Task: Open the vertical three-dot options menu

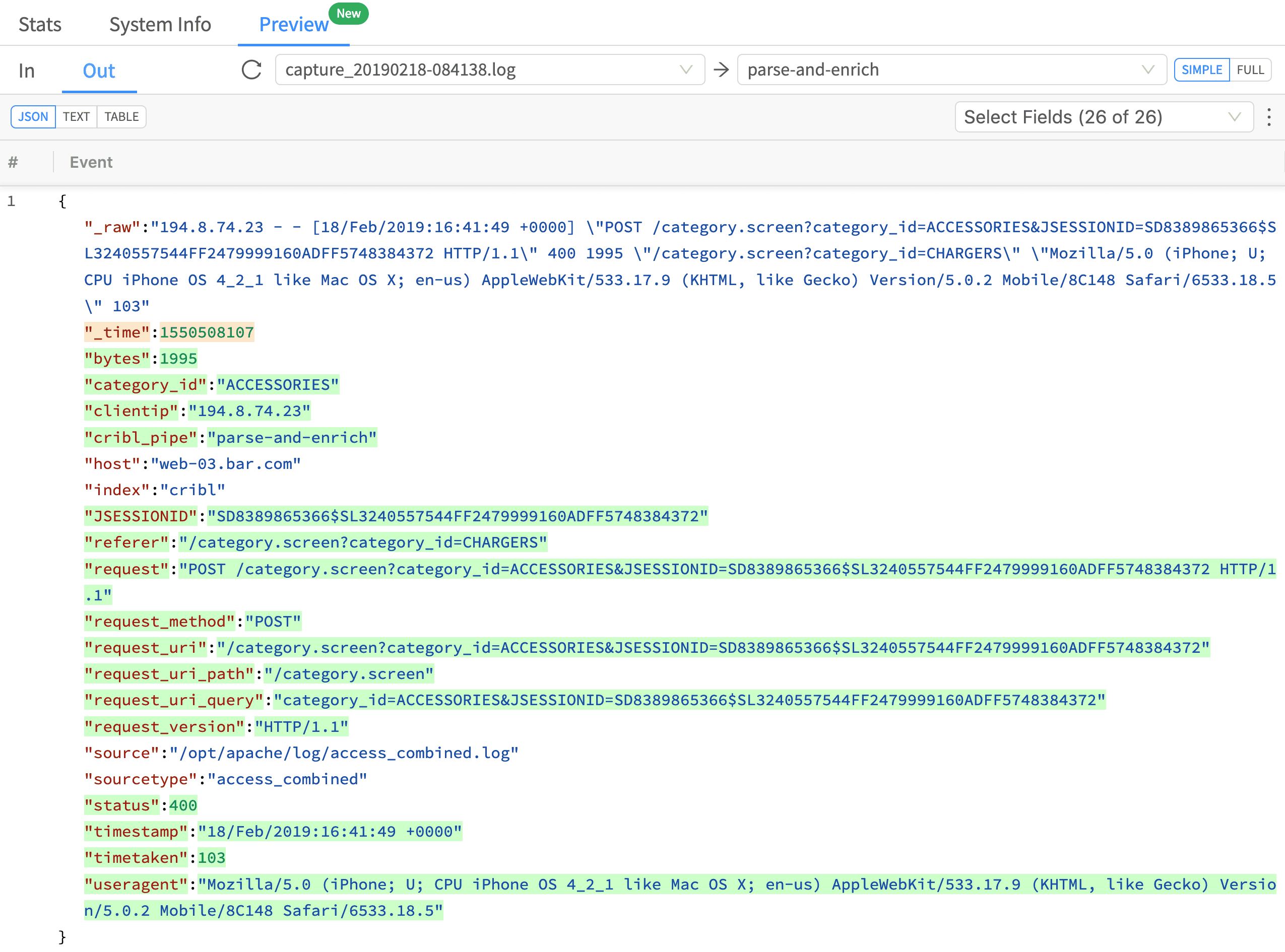Action: pyautogui.click(x=1268, y=117)
